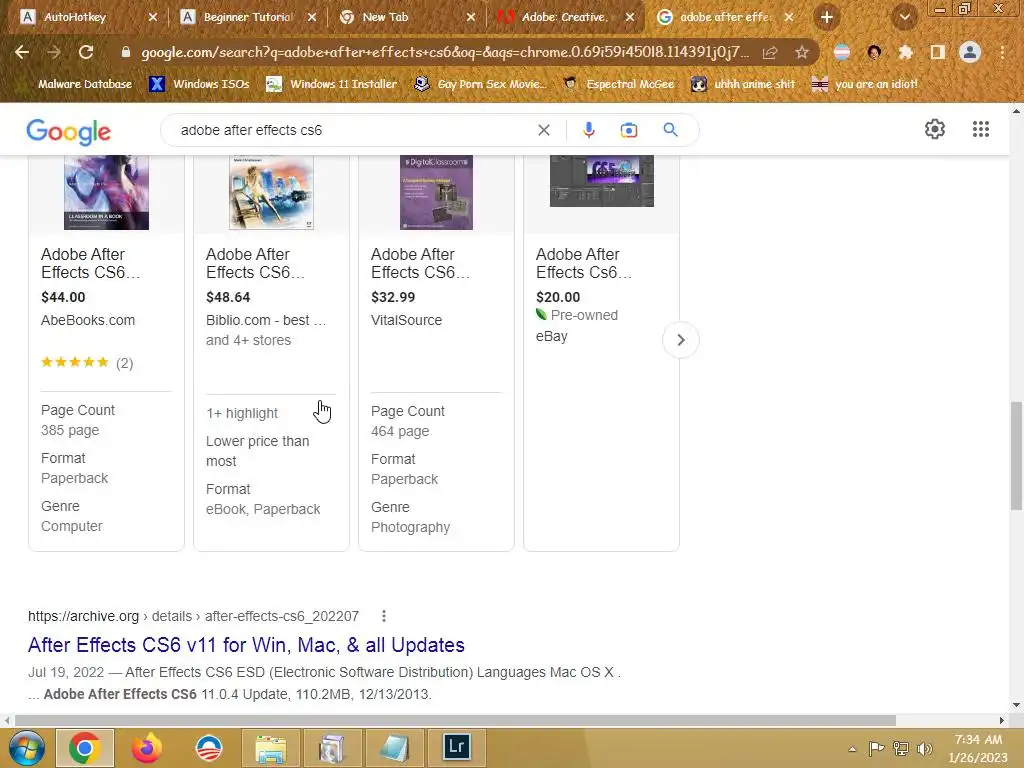Search by image with camera icon
Viewport: 1024px width, 768px height.
click(628, 130)
